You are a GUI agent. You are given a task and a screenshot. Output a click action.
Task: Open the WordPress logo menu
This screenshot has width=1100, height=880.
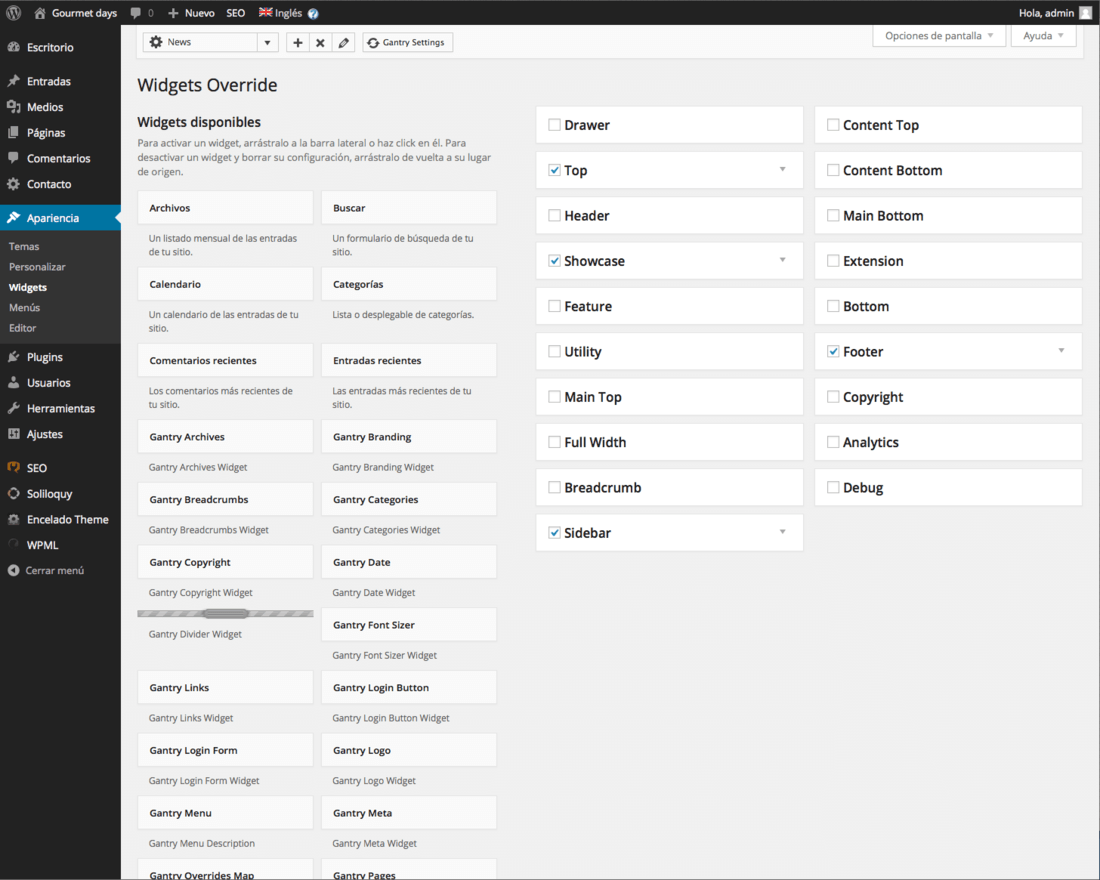coord(13,13)
